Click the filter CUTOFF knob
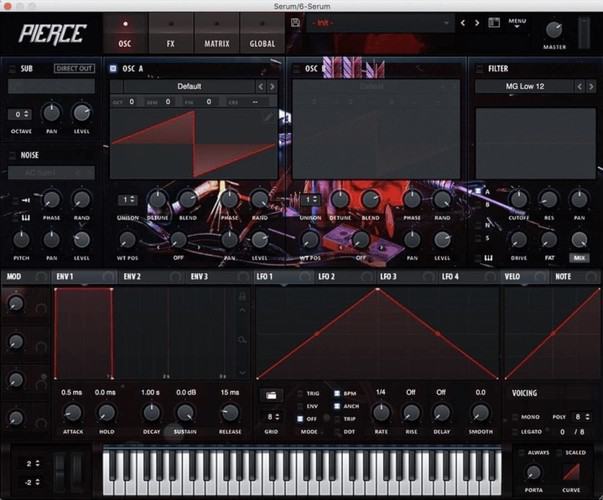Image resolution: width=603 pixels, height=500 pixels. point(518,199)
